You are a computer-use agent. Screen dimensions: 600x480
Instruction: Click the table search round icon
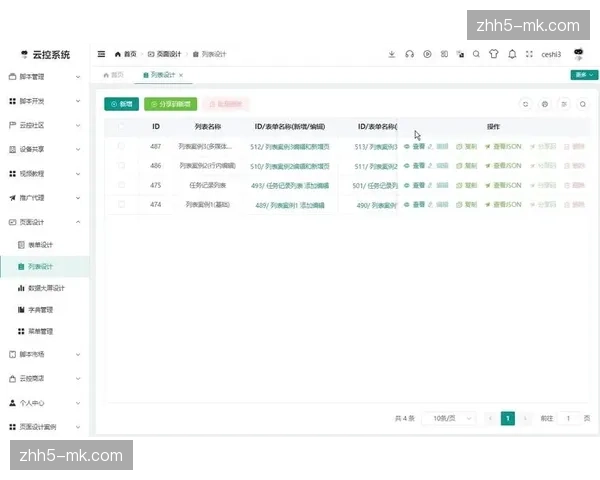[x=582, y=104]
